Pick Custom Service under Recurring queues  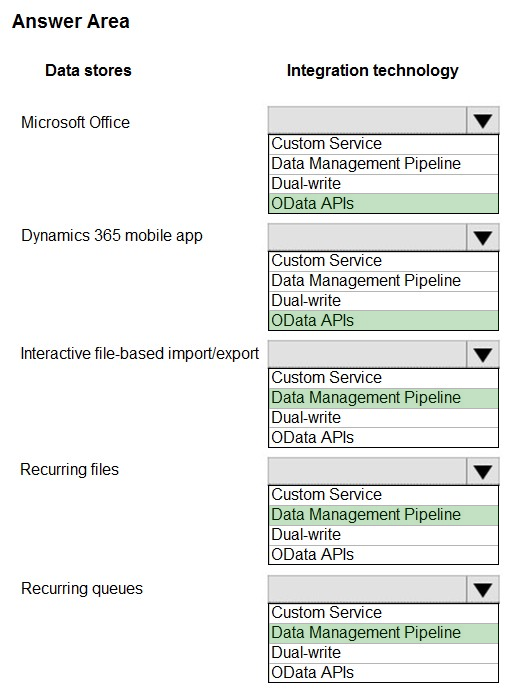pos(384,613)
